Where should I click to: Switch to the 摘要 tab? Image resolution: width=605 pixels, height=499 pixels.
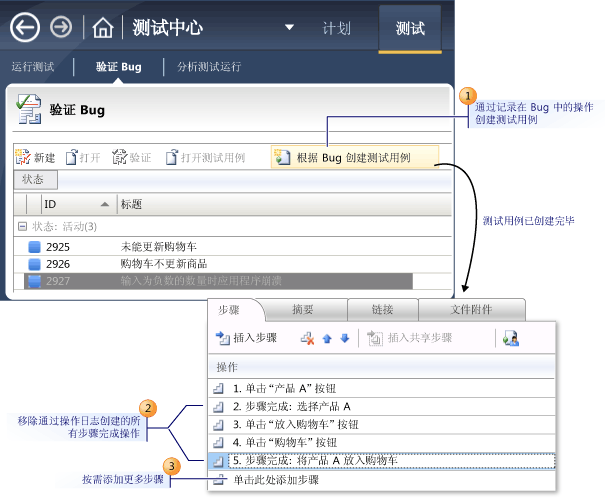pyautogui.click(x=303, y=310)
